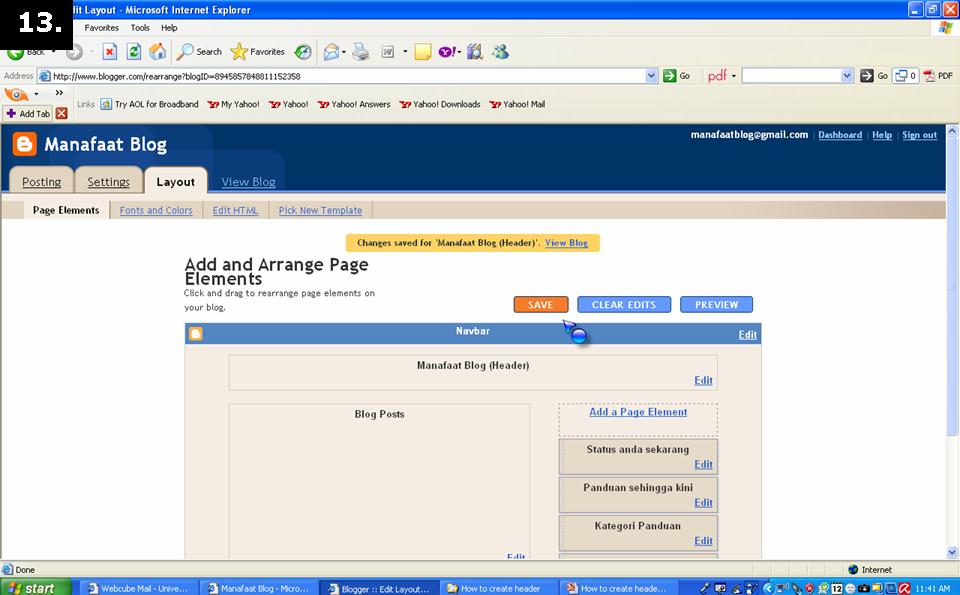
Task: Edit the Status anda sekarang element
Action: [x=703, y=464]
